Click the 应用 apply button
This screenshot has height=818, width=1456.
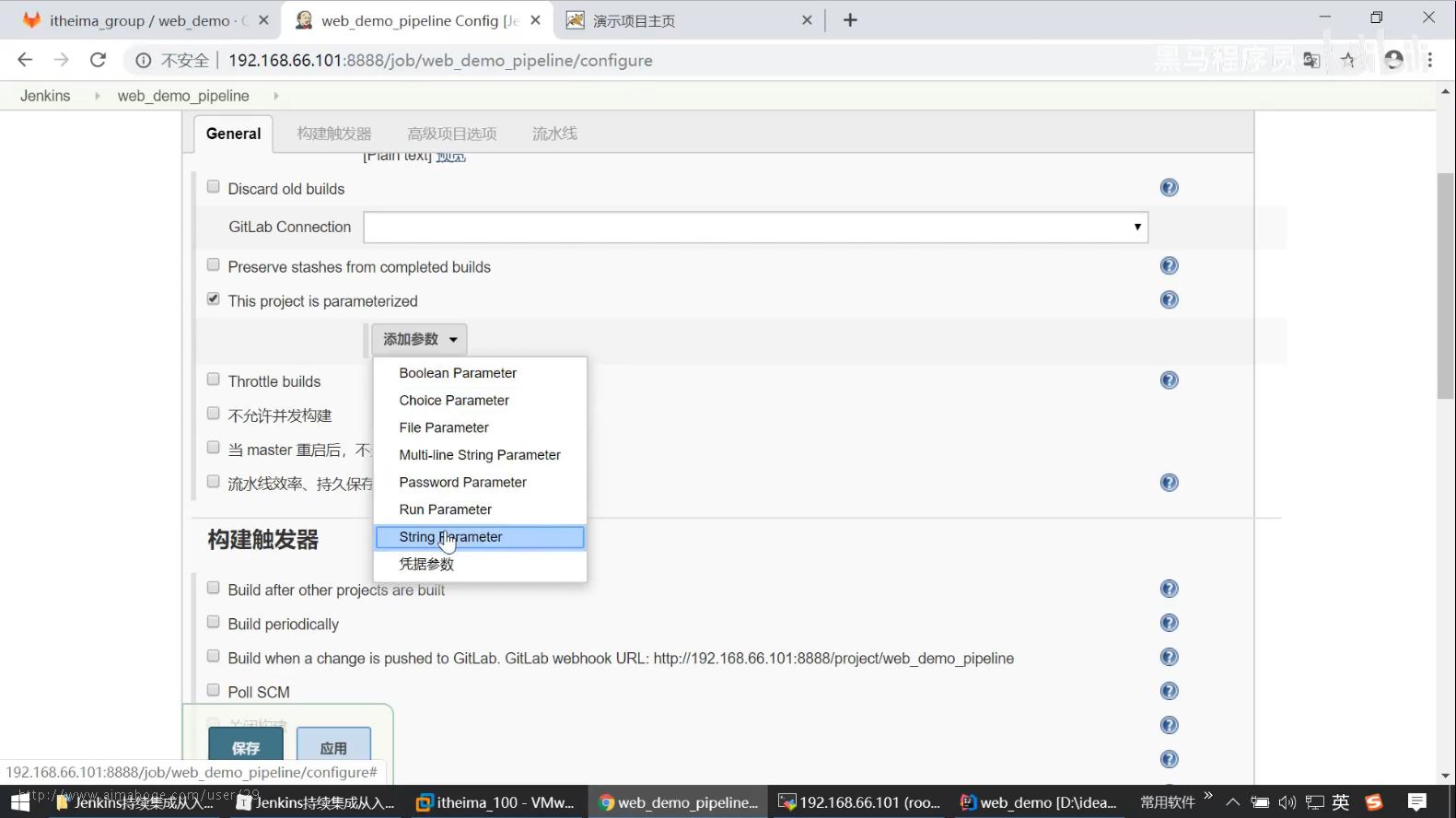click(x=333, y=744)
